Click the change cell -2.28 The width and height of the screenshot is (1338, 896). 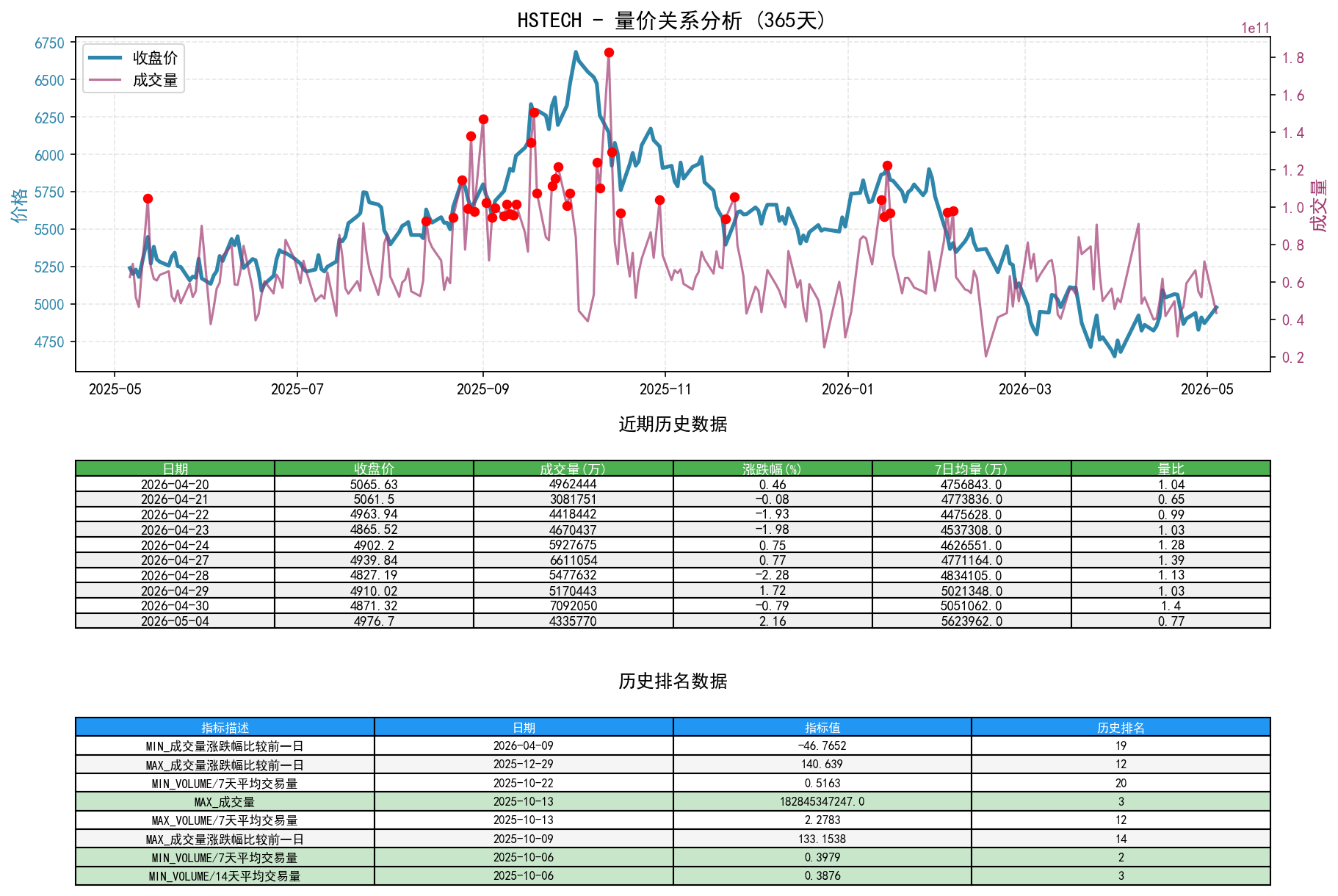[x=773, y=575]
